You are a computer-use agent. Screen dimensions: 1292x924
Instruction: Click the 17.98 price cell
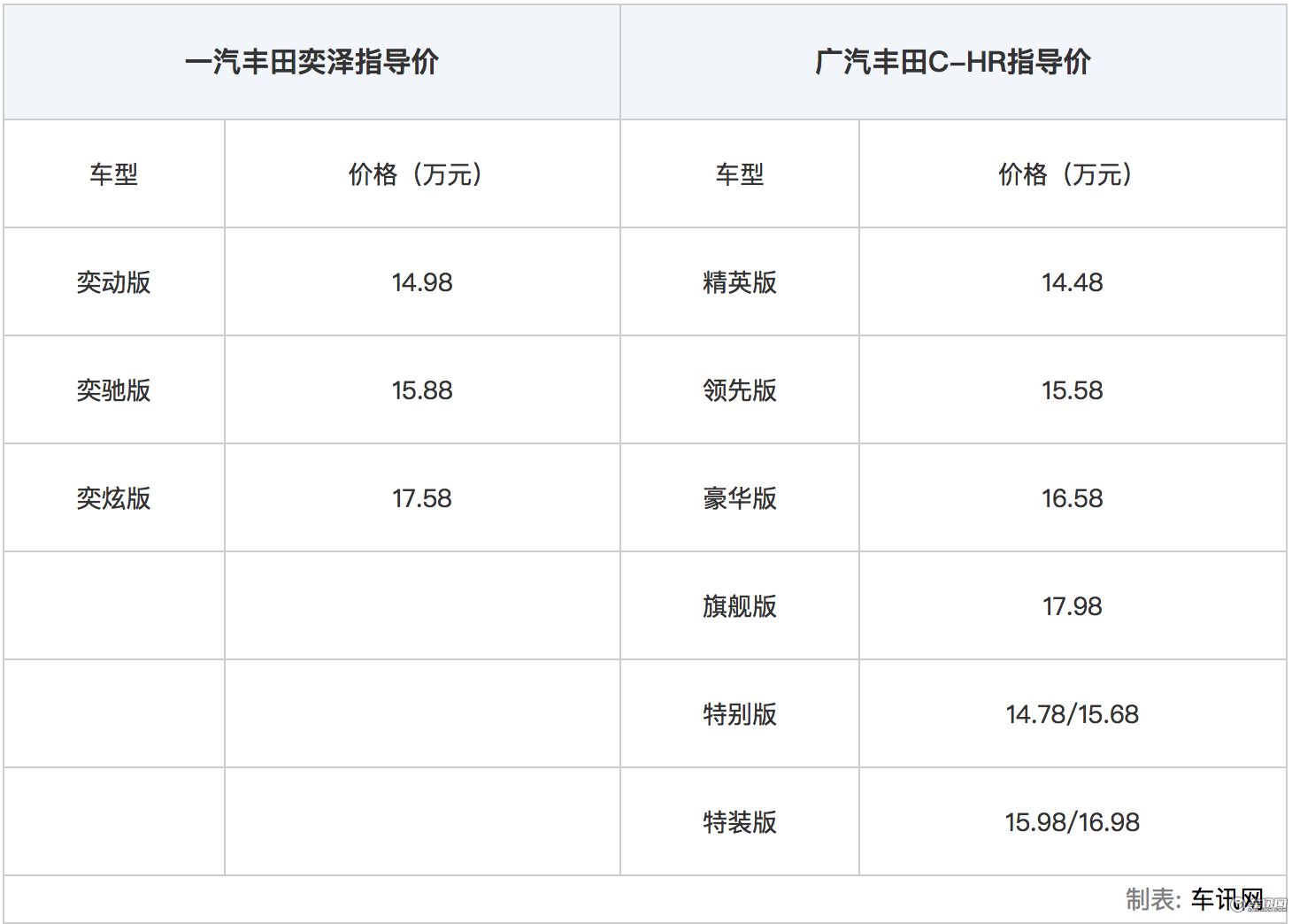pos(1073,606)
